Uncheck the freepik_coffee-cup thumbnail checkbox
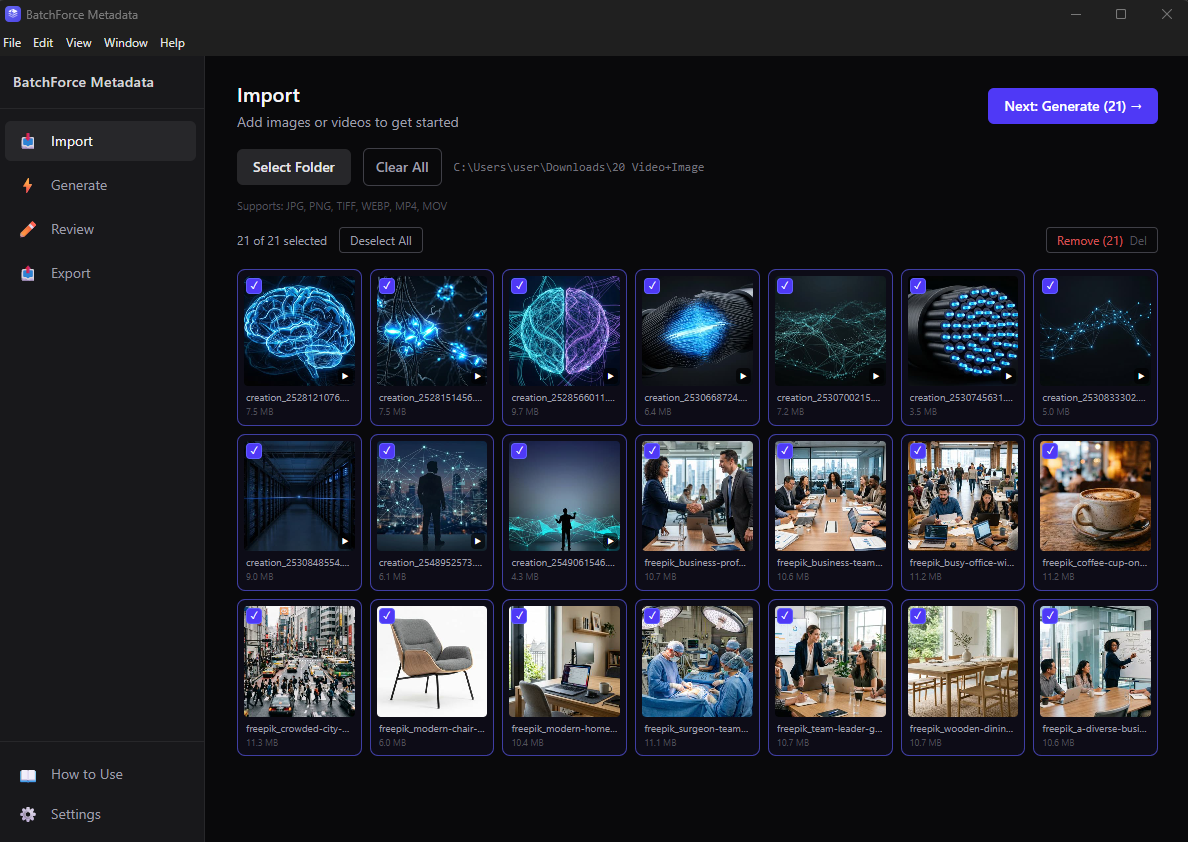The height and width of the screenshot is (842, 1188). pos(1050,450)
